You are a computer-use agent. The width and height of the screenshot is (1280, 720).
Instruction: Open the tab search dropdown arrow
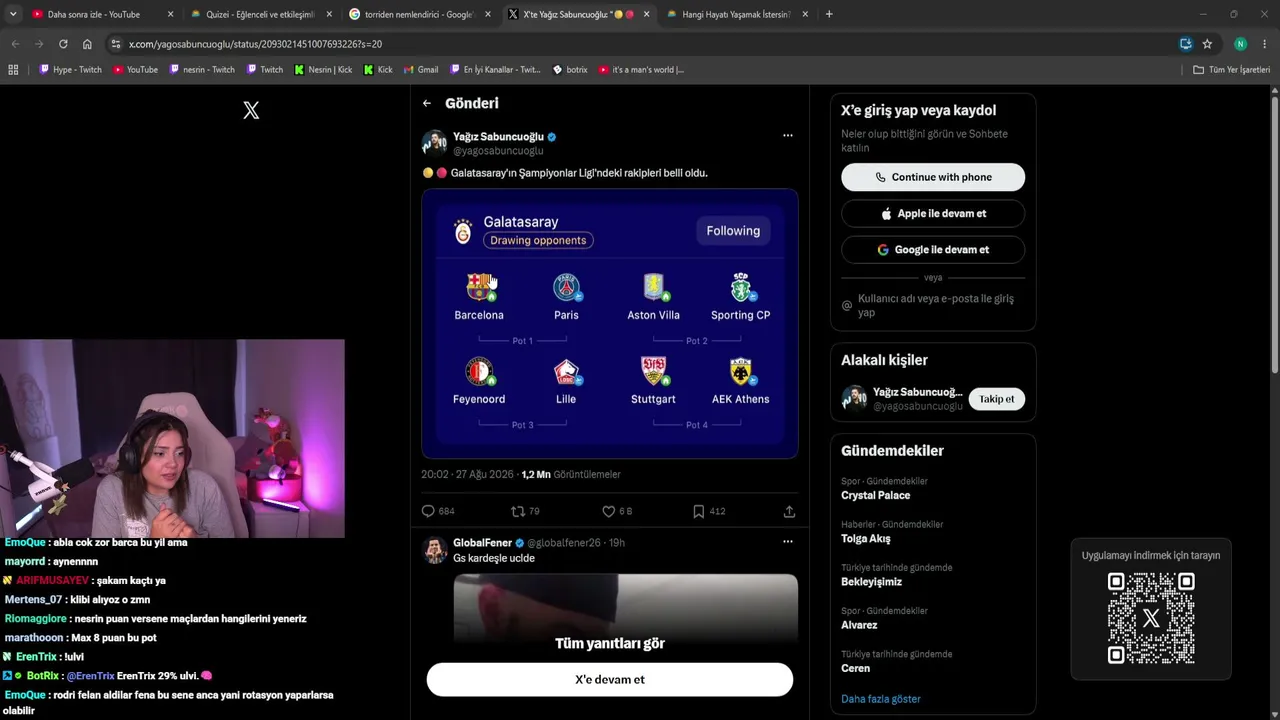(x=13, y=14)
